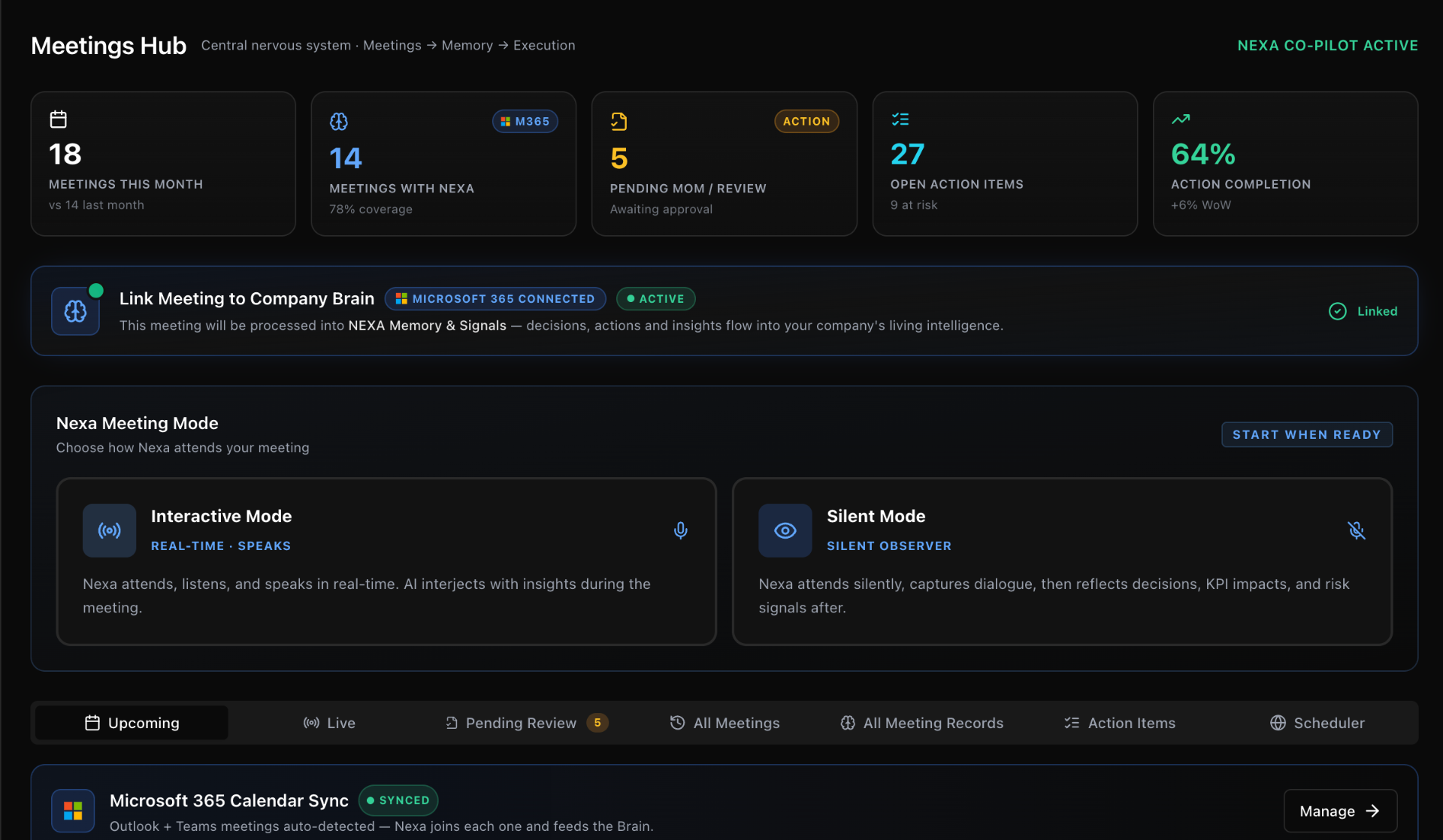The image size is (1443, 840).
Task: Click the Manage button
Action: 1340,811
